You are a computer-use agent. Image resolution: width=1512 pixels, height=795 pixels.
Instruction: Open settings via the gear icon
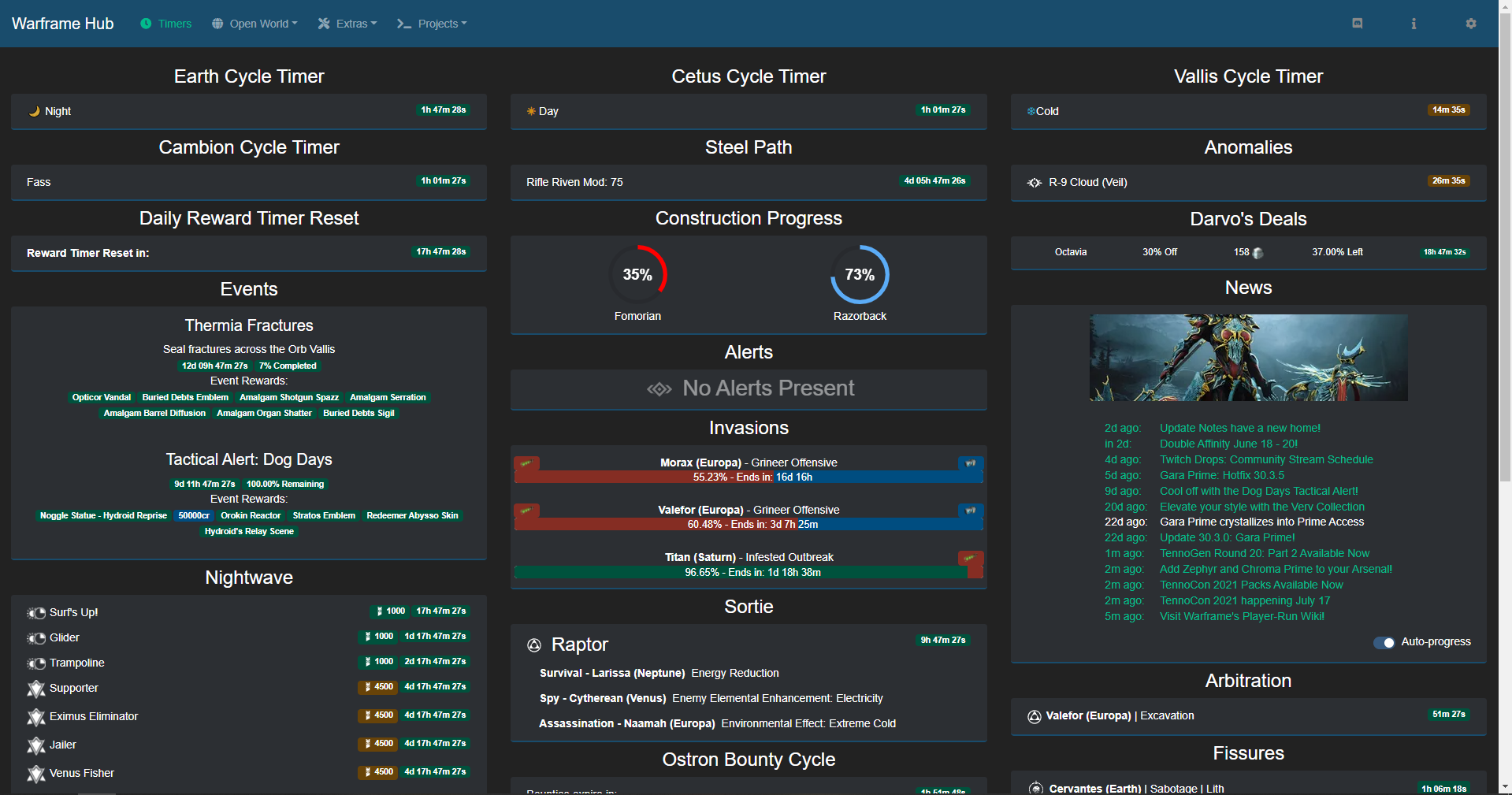[1470, 24]
